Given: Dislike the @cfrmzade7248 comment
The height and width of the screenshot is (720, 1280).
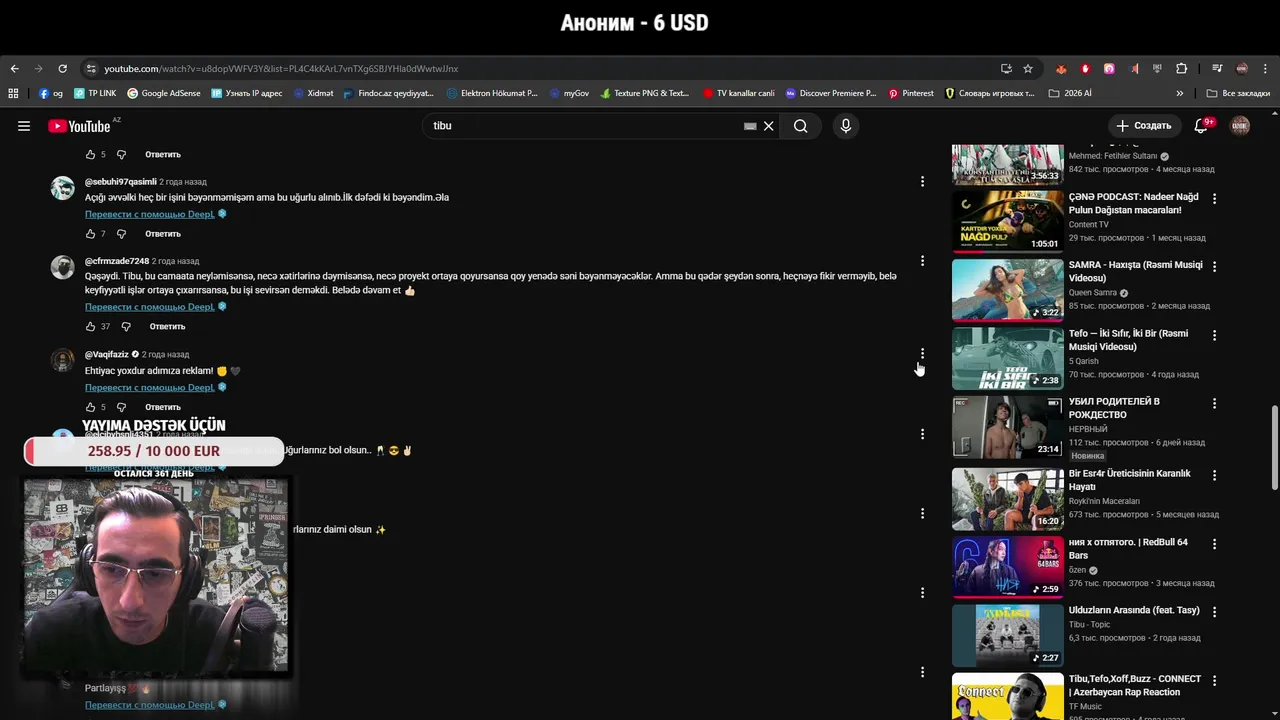Looking at the screenshot, I should click(x=125, y=326).
